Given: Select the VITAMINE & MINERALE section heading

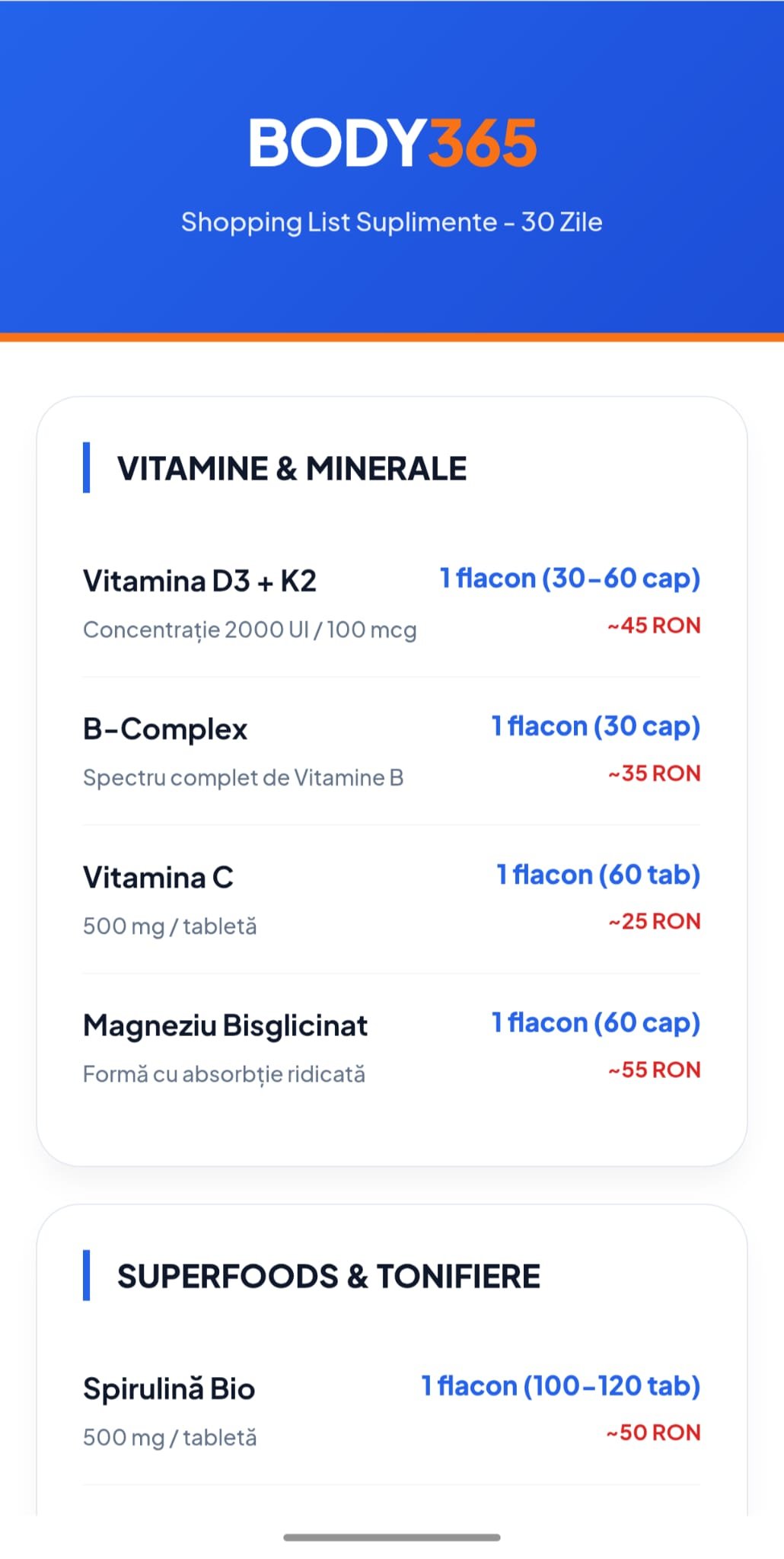Looking at the screenshot, I should [292, 469].
